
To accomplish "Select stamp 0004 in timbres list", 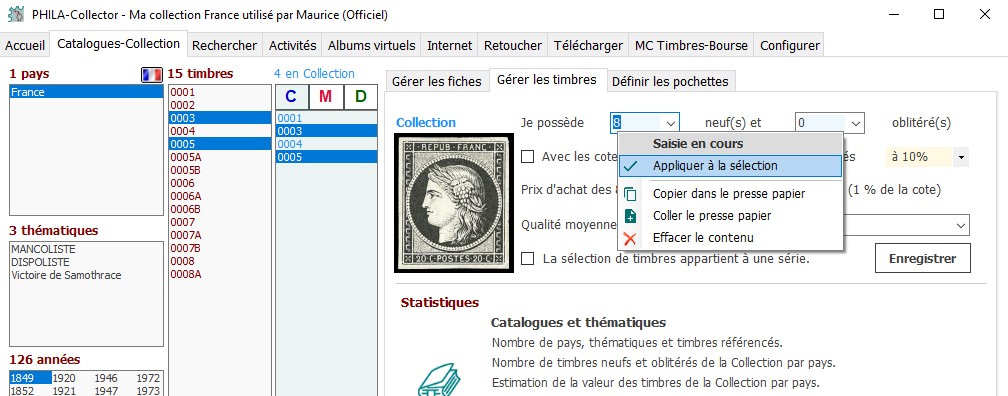I will [x=220, y=132].
